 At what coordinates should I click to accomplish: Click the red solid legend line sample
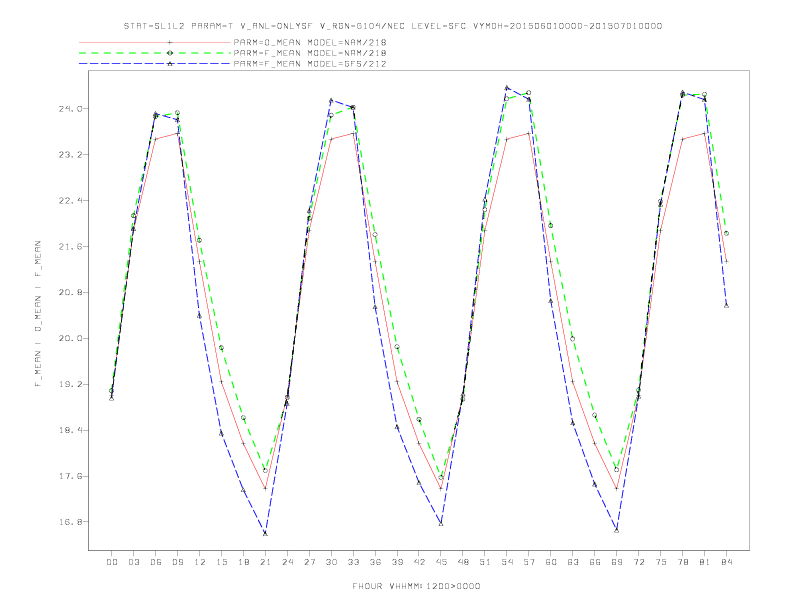point(155,42)
